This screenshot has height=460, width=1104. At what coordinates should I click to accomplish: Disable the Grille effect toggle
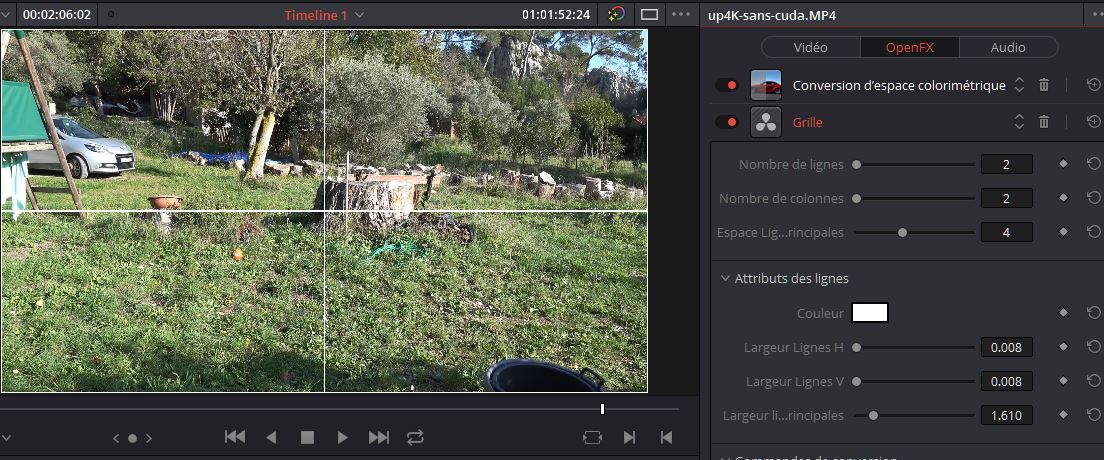727,122
